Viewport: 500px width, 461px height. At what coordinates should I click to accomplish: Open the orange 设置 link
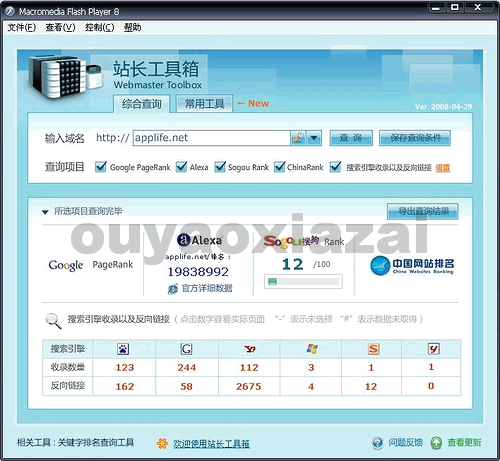pyautogui.click(x=443, y=168)
